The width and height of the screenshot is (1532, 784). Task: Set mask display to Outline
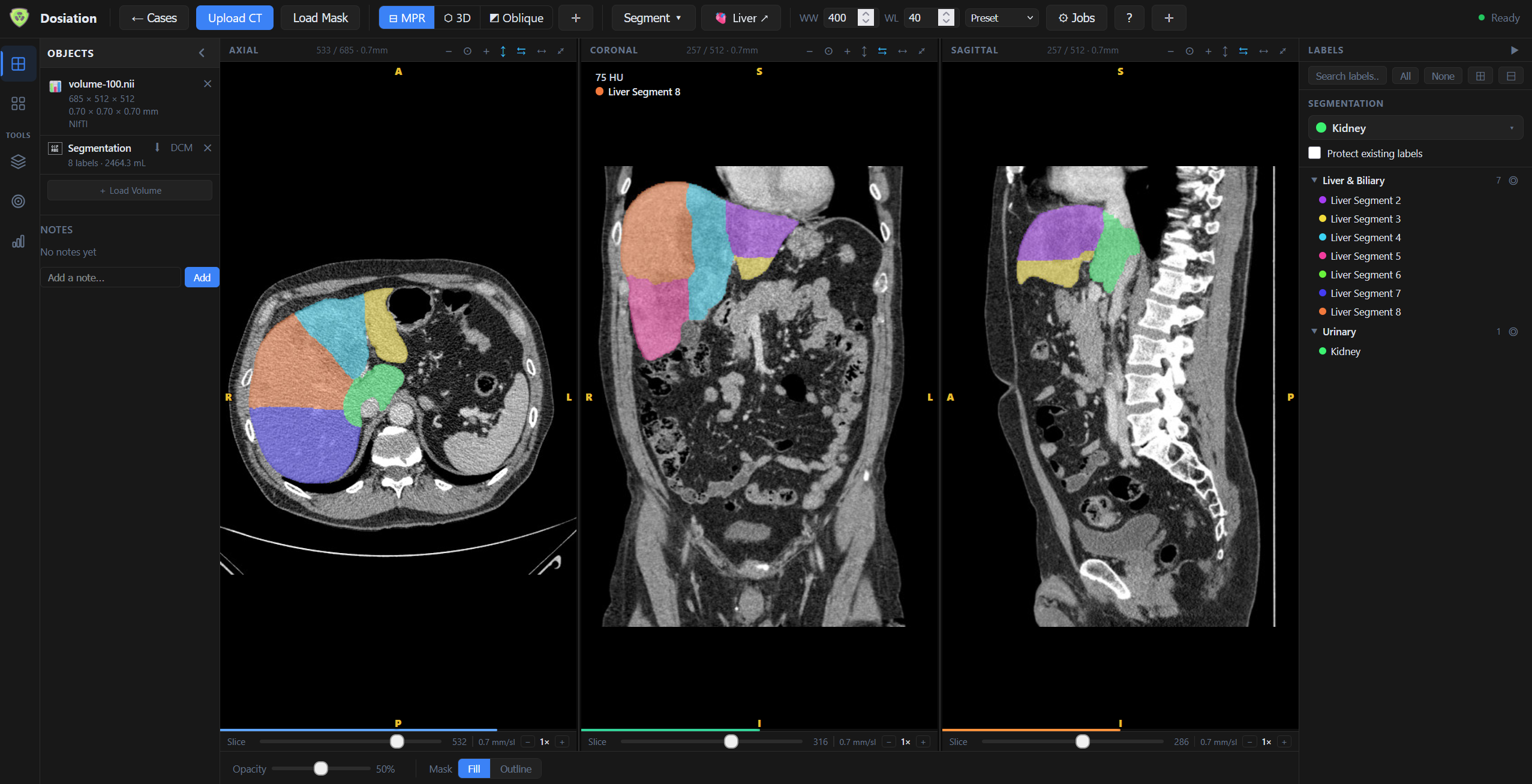coord(516,769)
